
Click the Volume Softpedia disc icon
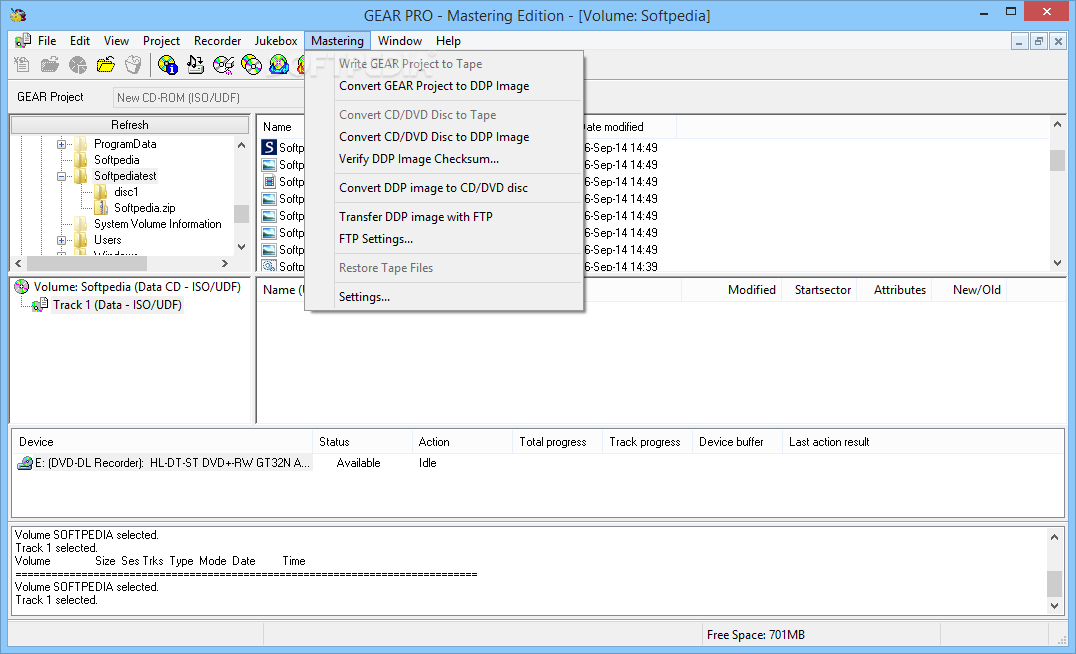tap(22, 287)
